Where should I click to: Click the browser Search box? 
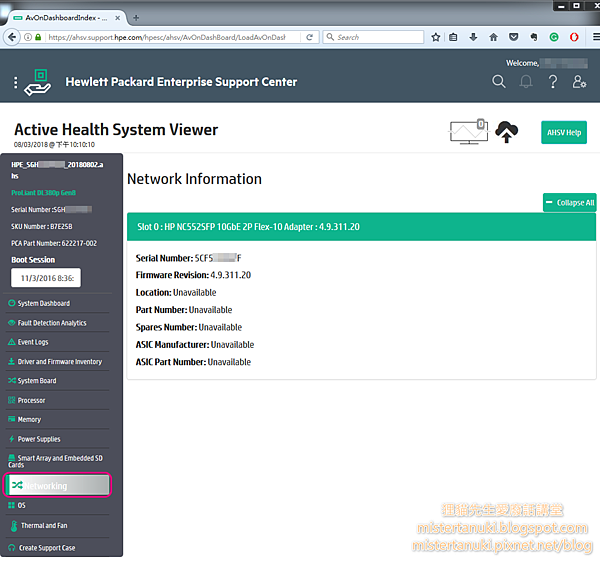tap(373, 37)
